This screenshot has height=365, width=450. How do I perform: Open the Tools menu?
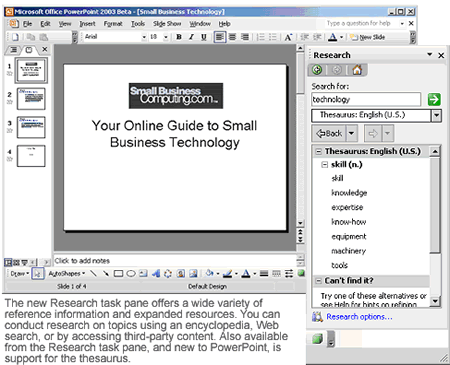pyautogui.click(x=138, y=24)
